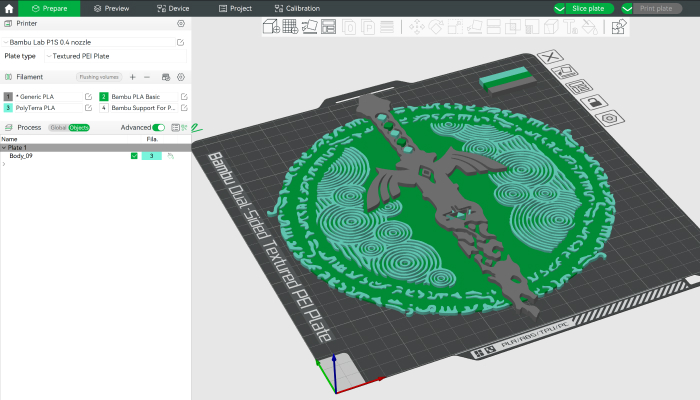The height and width of the screenshot is (400, 700).
Task: Click the Split to objects icon
Action: pos(349,27)
